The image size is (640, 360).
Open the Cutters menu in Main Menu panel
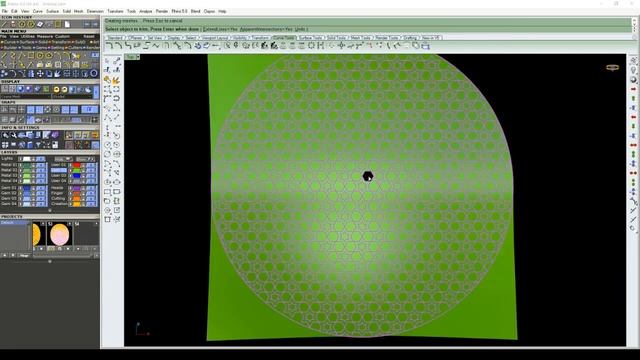[x=75, y=48]
